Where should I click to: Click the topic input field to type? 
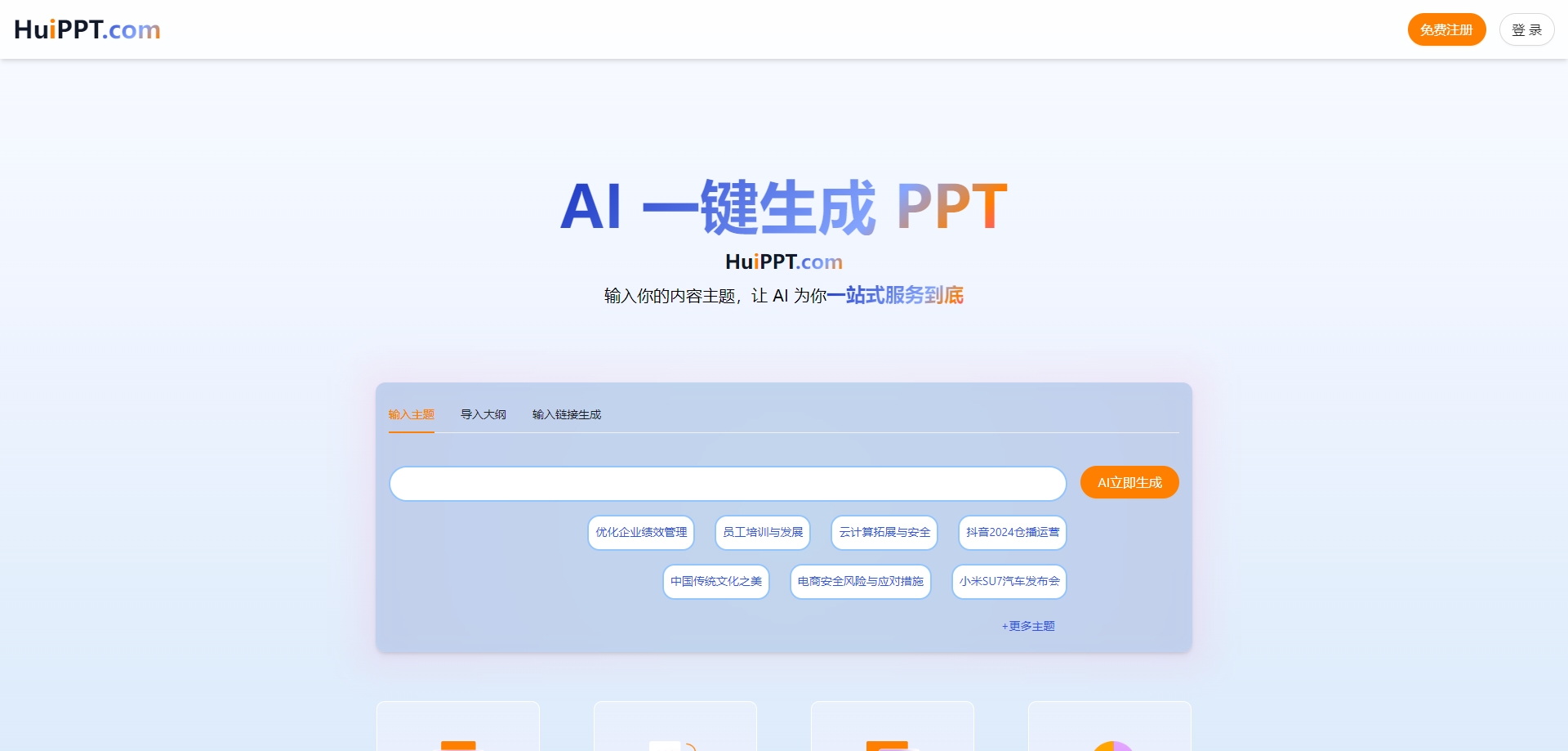point(727,483)
